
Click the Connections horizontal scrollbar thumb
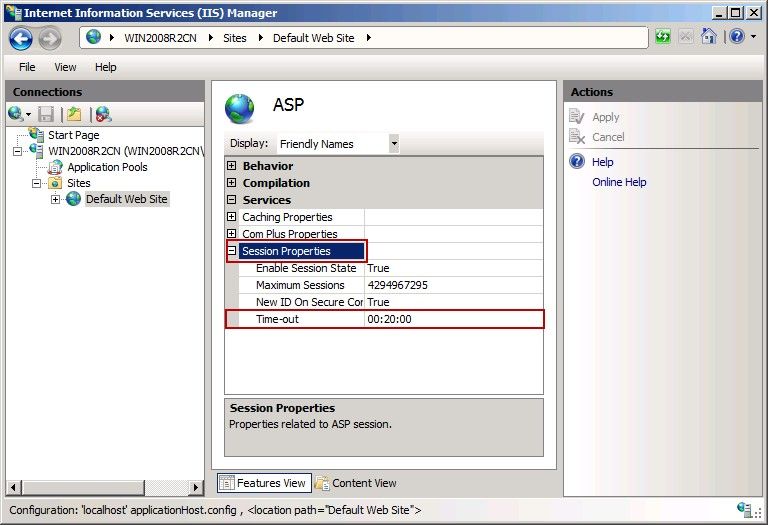pos(83,487)
